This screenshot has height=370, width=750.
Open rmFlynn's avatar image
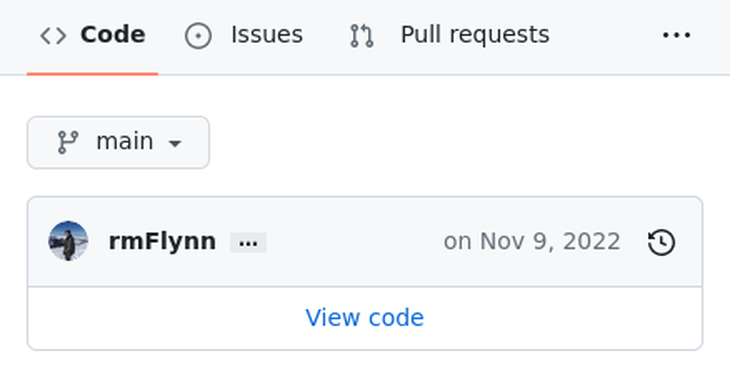pos(68,241)
